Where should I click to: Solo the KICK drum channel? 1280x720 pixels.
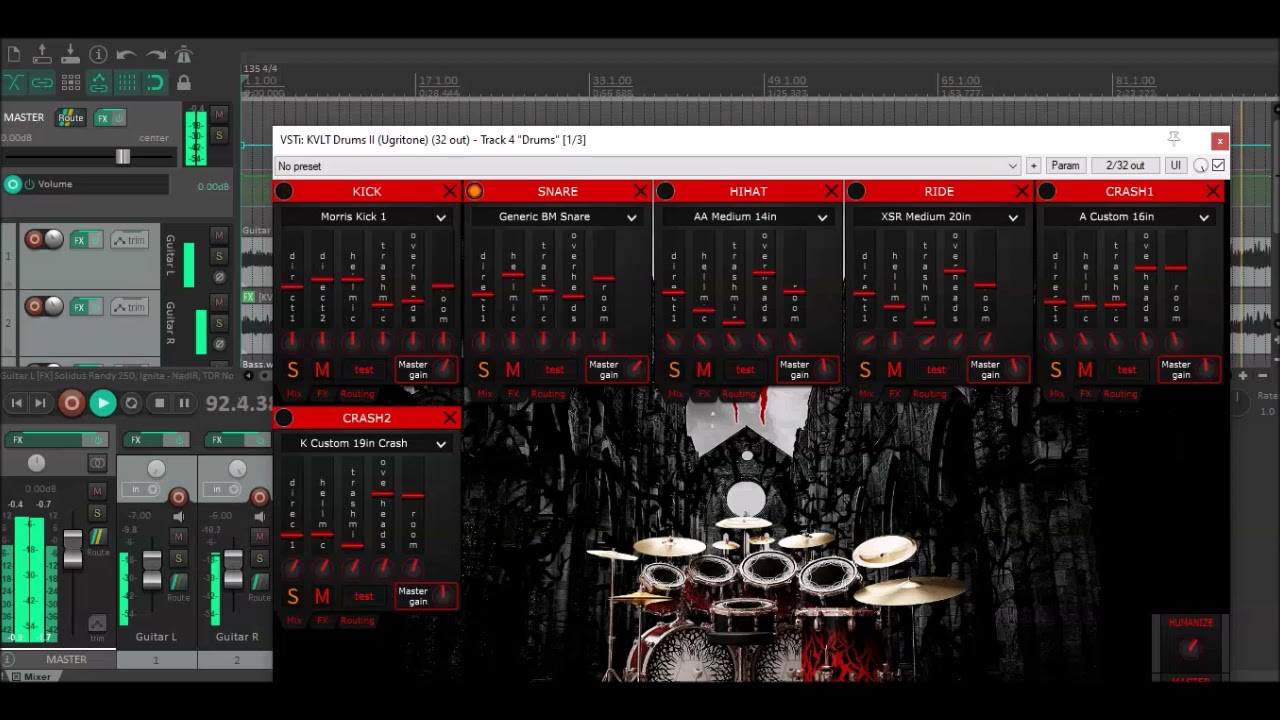point(293,370)
